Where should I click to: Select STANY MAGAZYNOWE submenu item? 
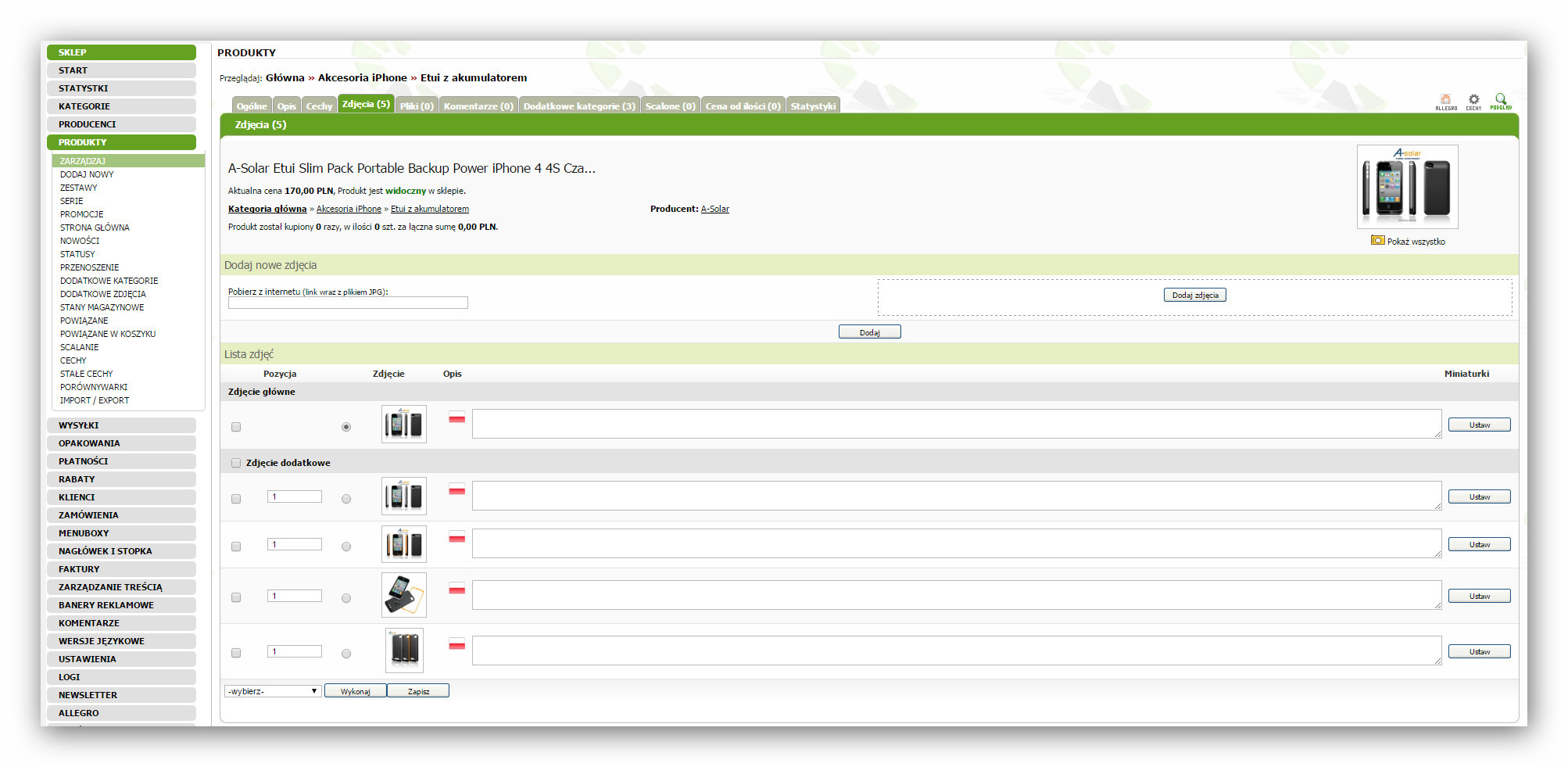(x=102, y=307)
